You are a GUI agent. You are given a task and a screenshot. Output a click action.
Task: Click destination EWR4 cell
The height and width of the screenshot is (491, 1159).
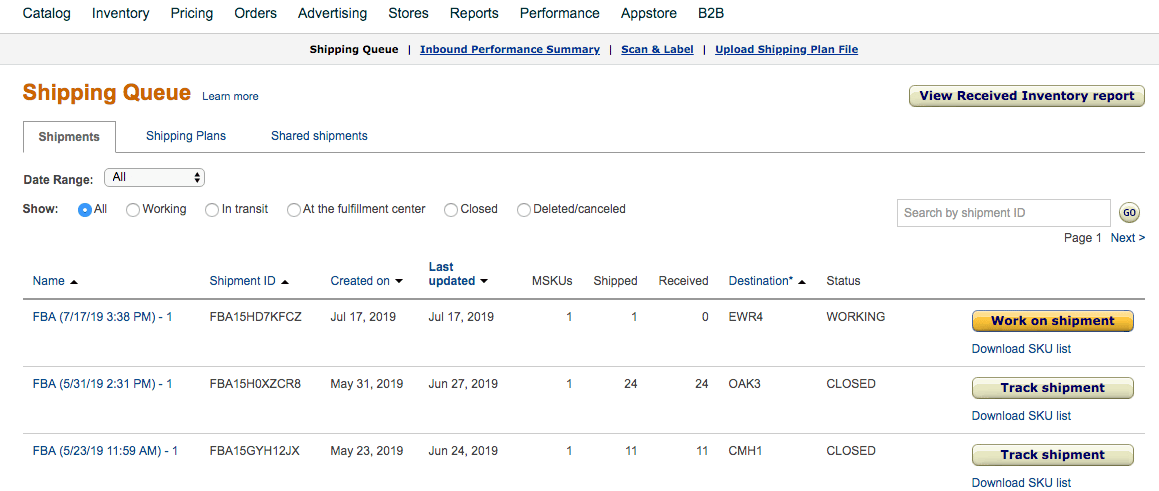(x=745, y=317)
